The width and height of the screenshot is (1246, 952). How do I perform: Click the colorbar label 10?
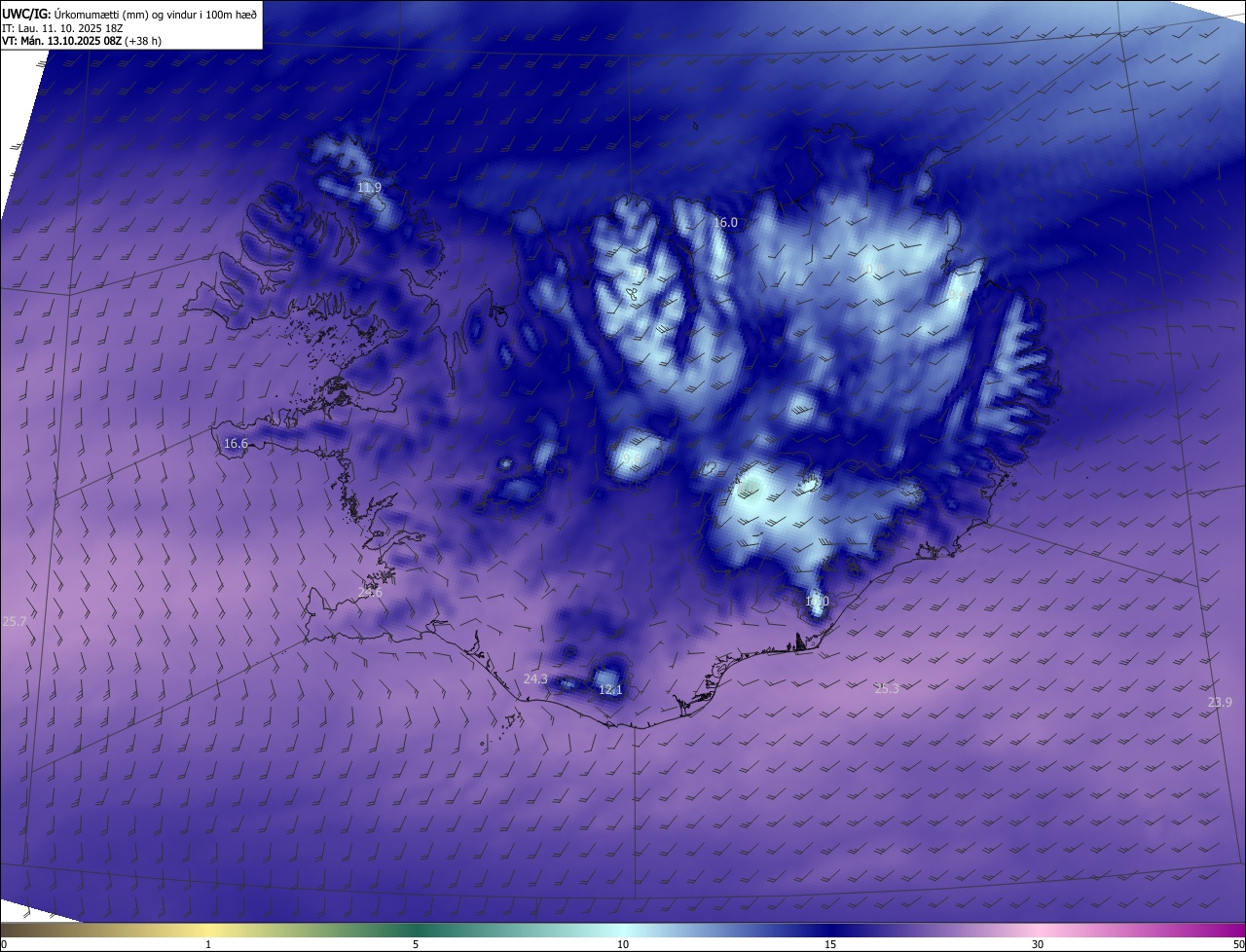click(x=623, y=944)
